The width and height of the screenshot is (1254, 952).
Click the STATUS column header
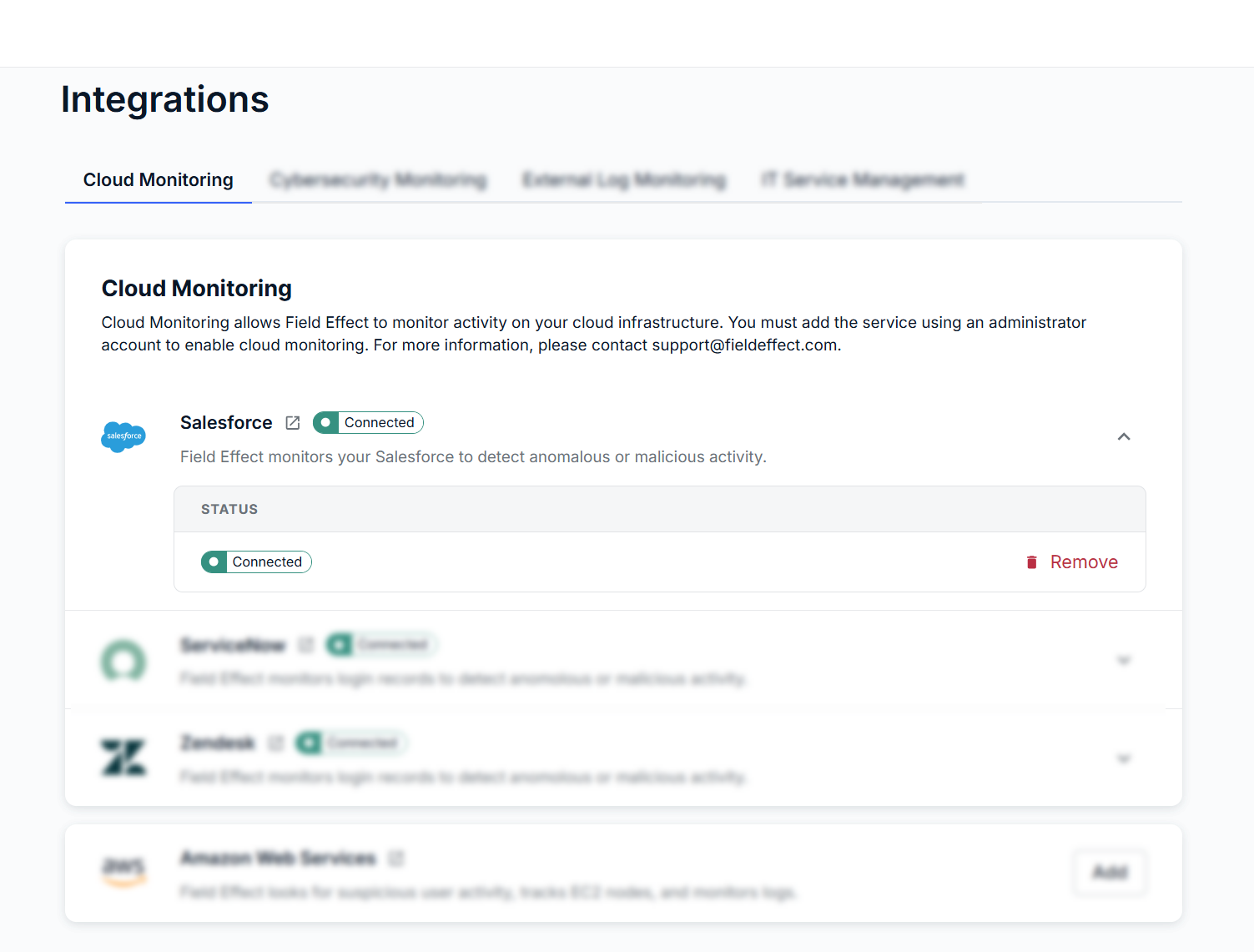[229, 510]
